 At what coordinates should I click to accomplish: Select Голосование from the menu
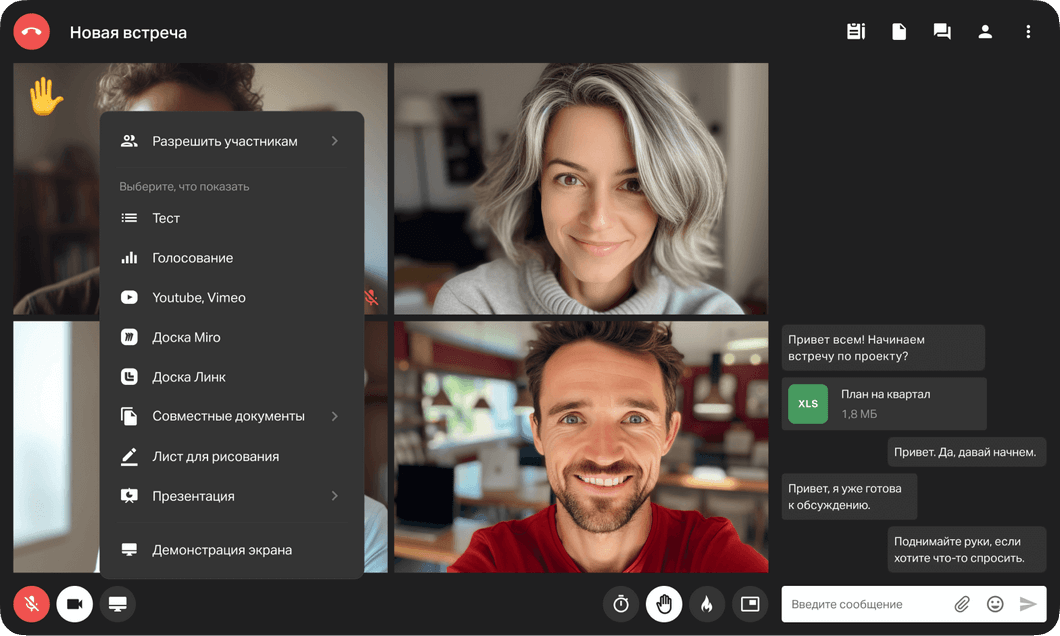click(x=192, y=258)
